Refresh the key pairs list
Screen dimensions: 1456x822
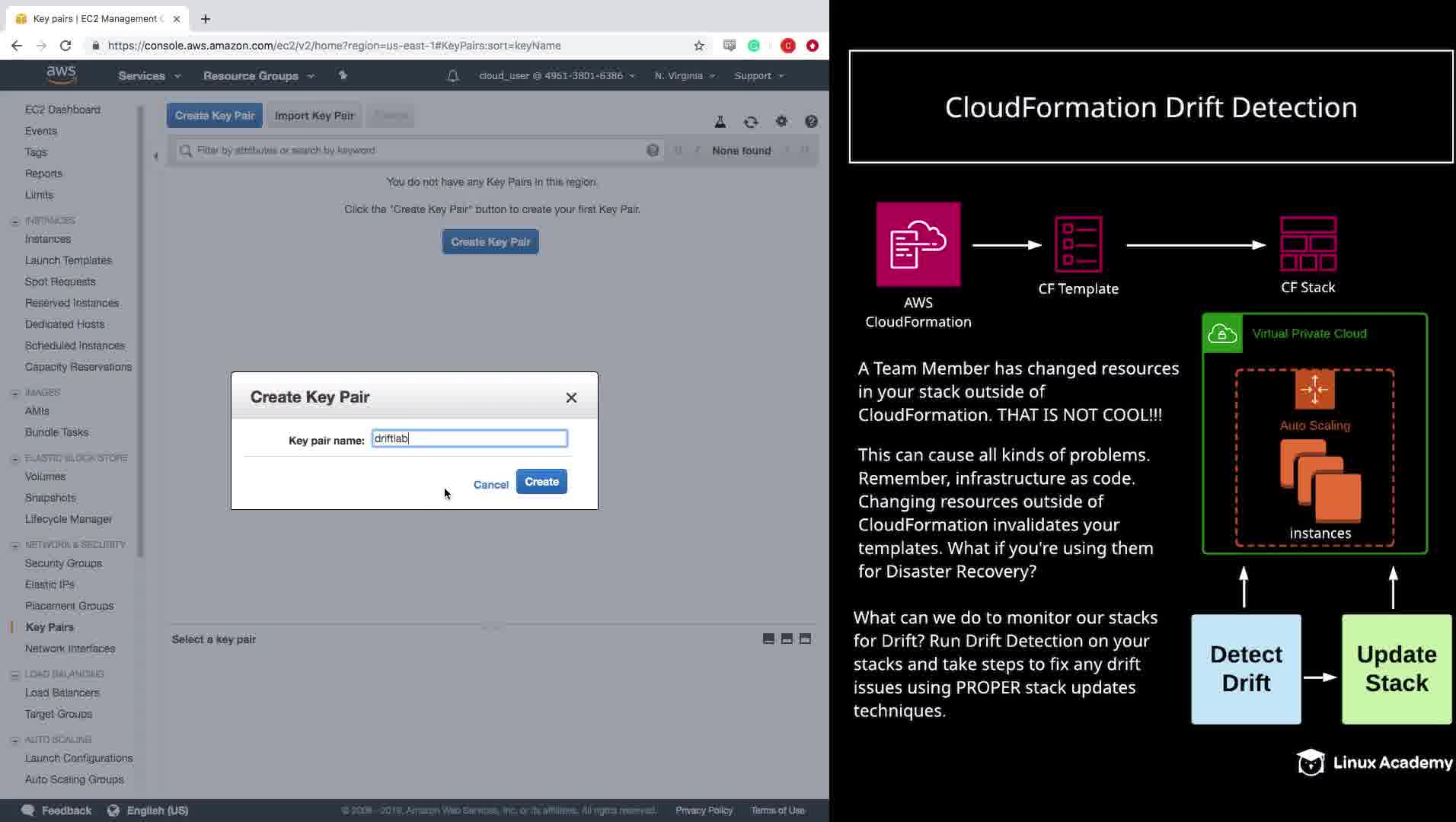751,122
